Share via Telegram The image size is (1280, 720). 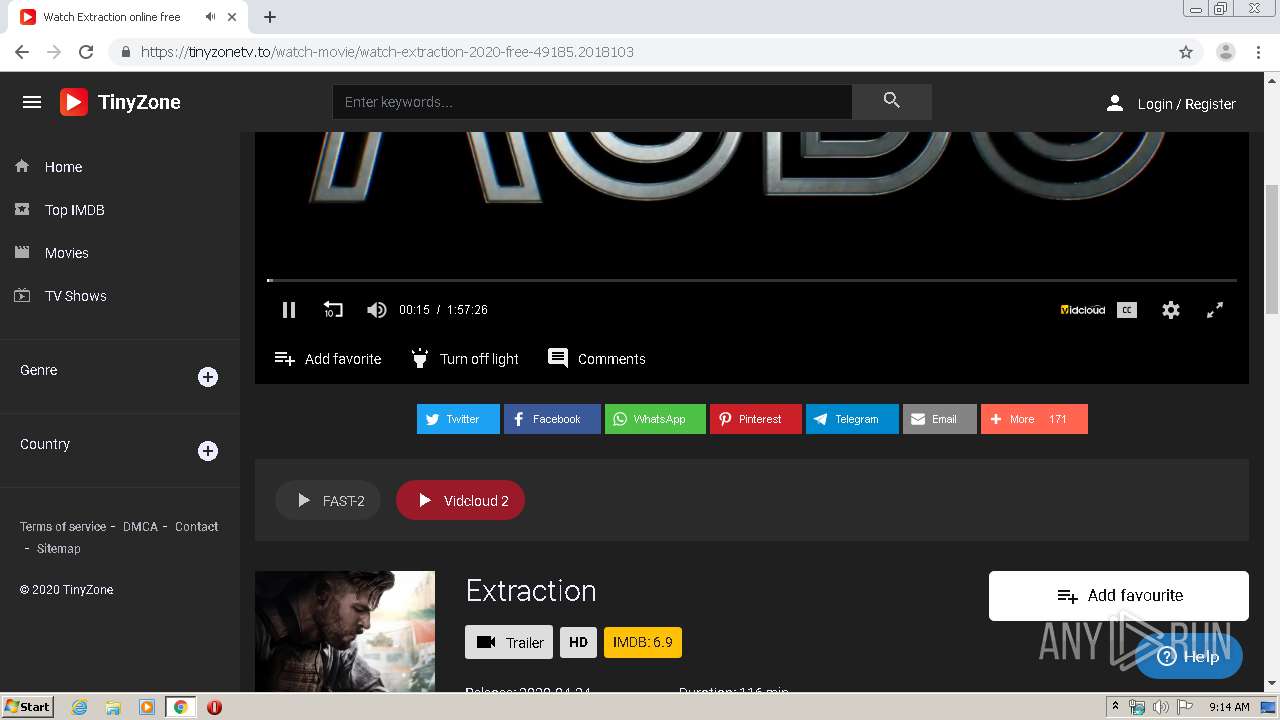(852, 419)
